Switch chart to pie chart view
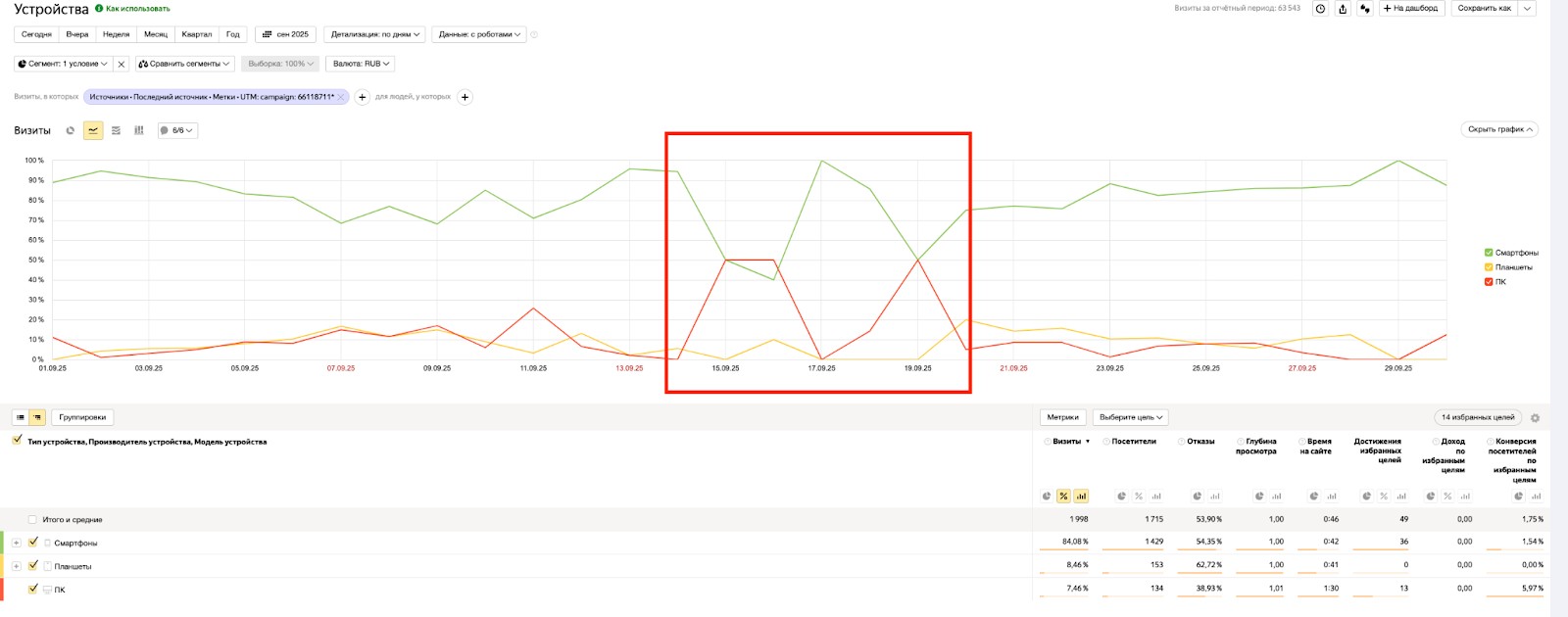Viewport: 1568px width, 617px height. 70,130
